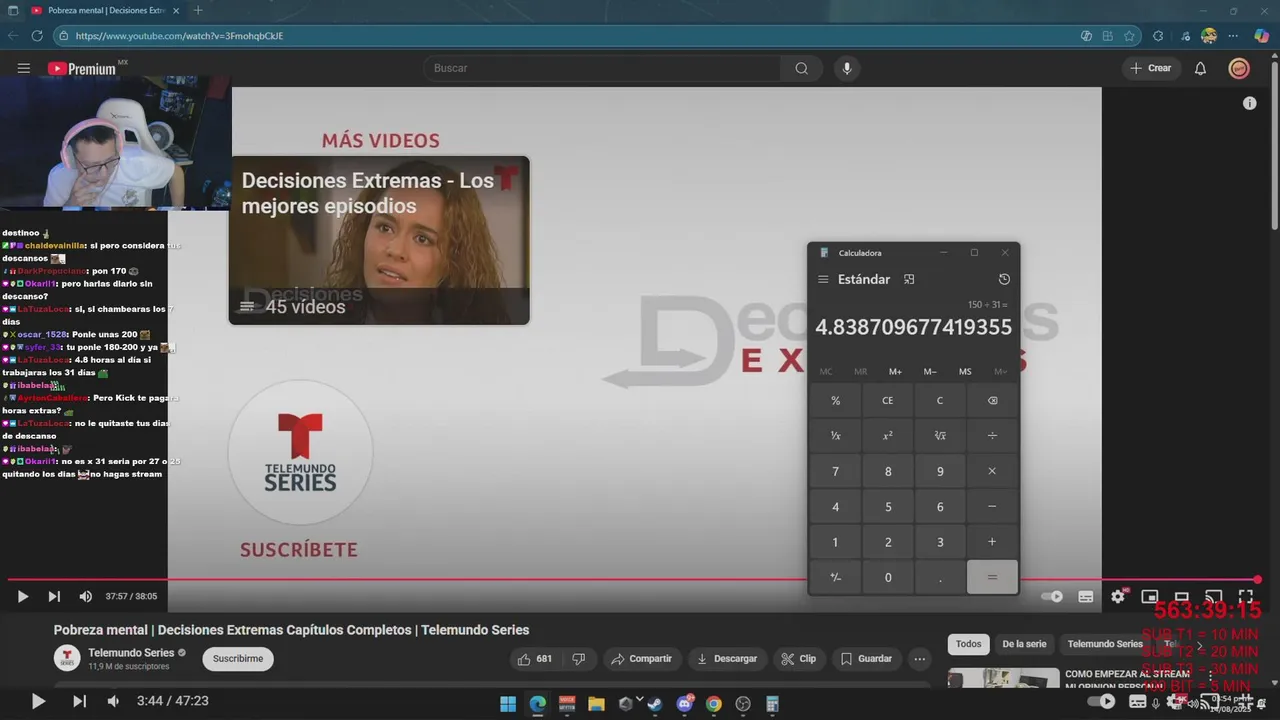The image size is (1280, 720).
Task: Click the Calculator backspace key
Action: [992, 400]
